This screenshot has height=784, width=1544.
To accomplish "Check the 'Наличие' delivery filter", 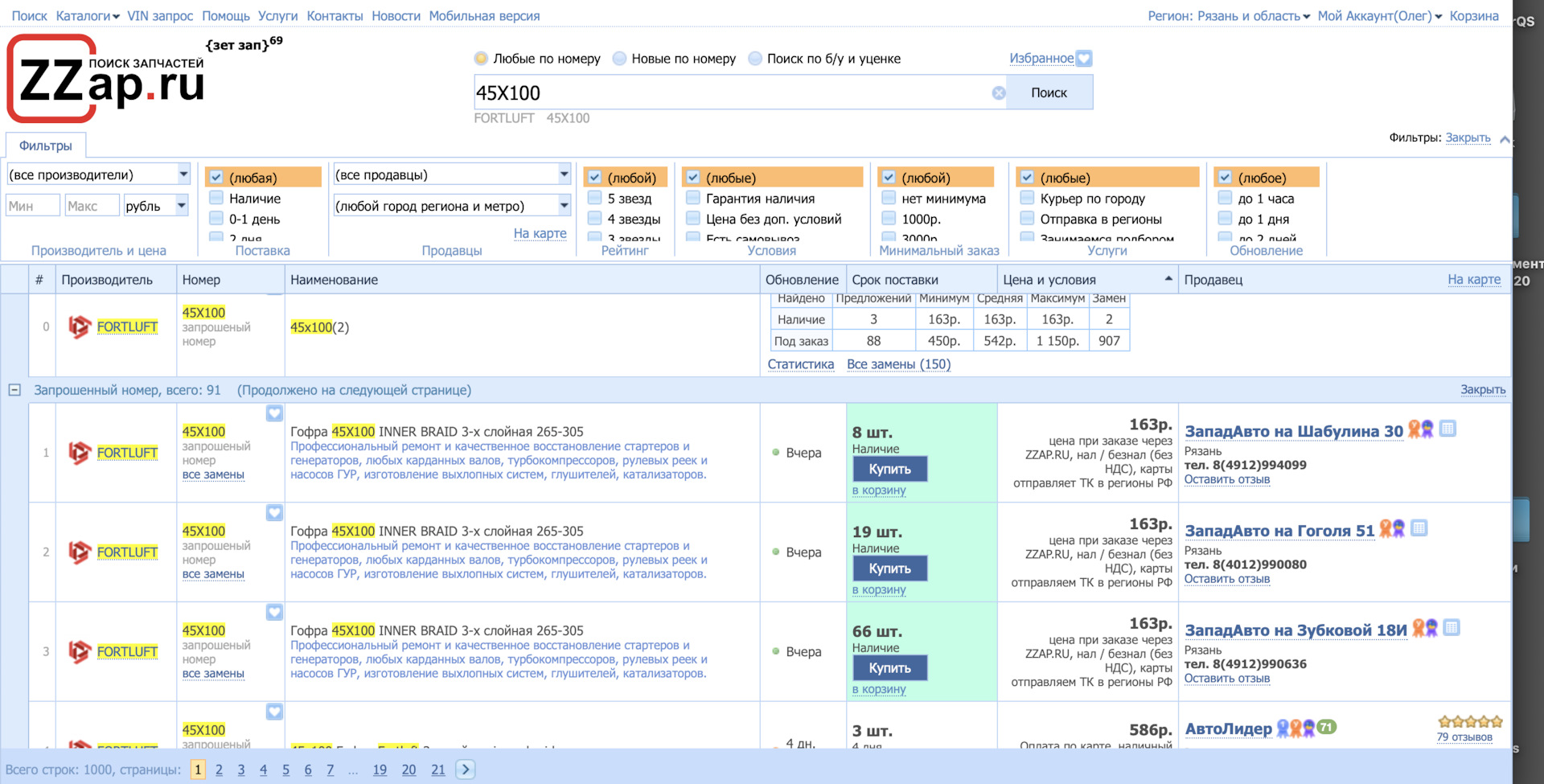I will click(216, 198).
